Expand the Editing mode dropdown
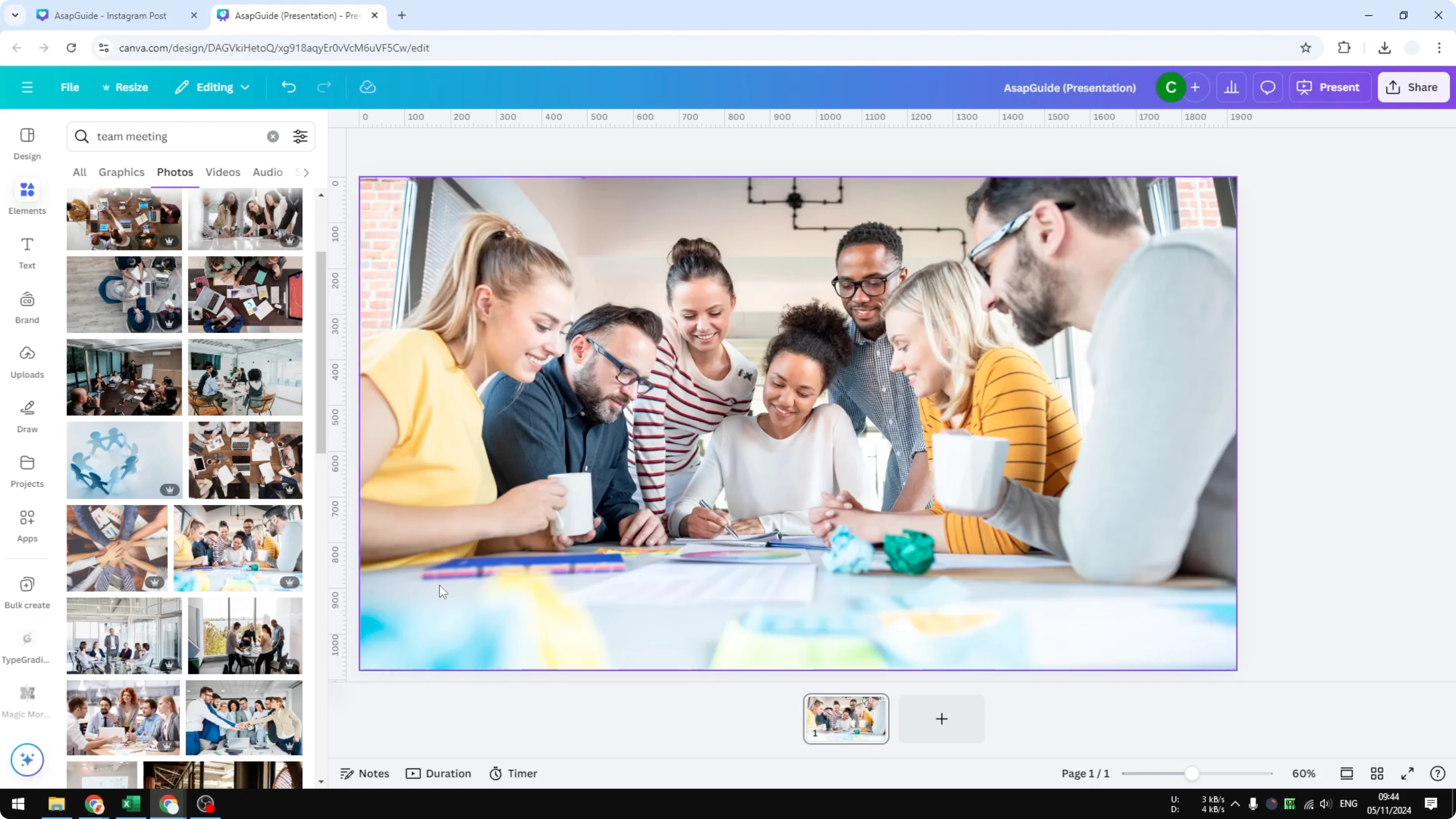Viewport: 1456px width, 819px height. (x=212, y=87)
